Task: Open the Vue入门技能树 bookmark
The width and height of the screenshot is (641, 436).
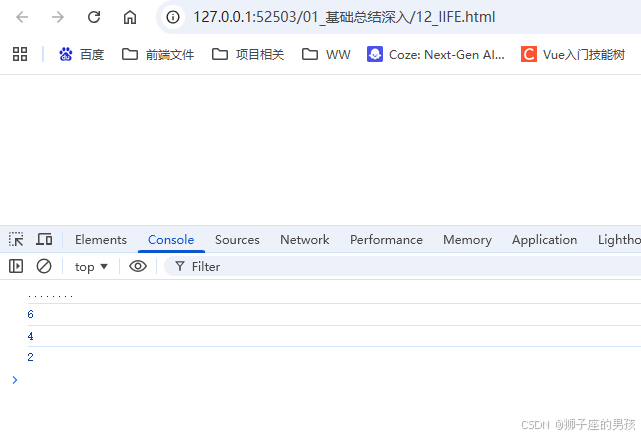Action: pos(573,54)
